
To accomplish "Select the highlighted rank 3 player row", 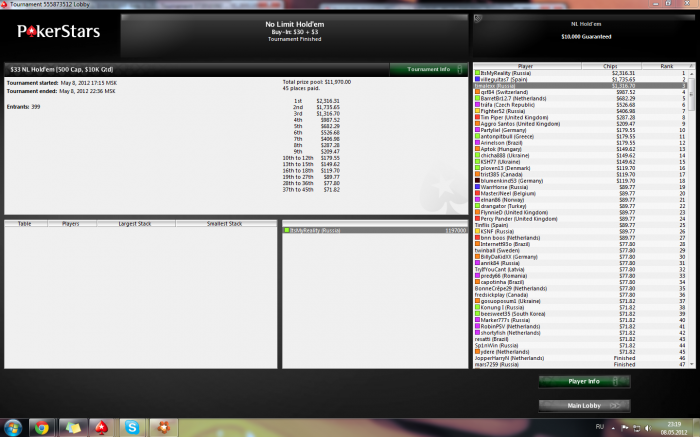I will coord(581,85).
